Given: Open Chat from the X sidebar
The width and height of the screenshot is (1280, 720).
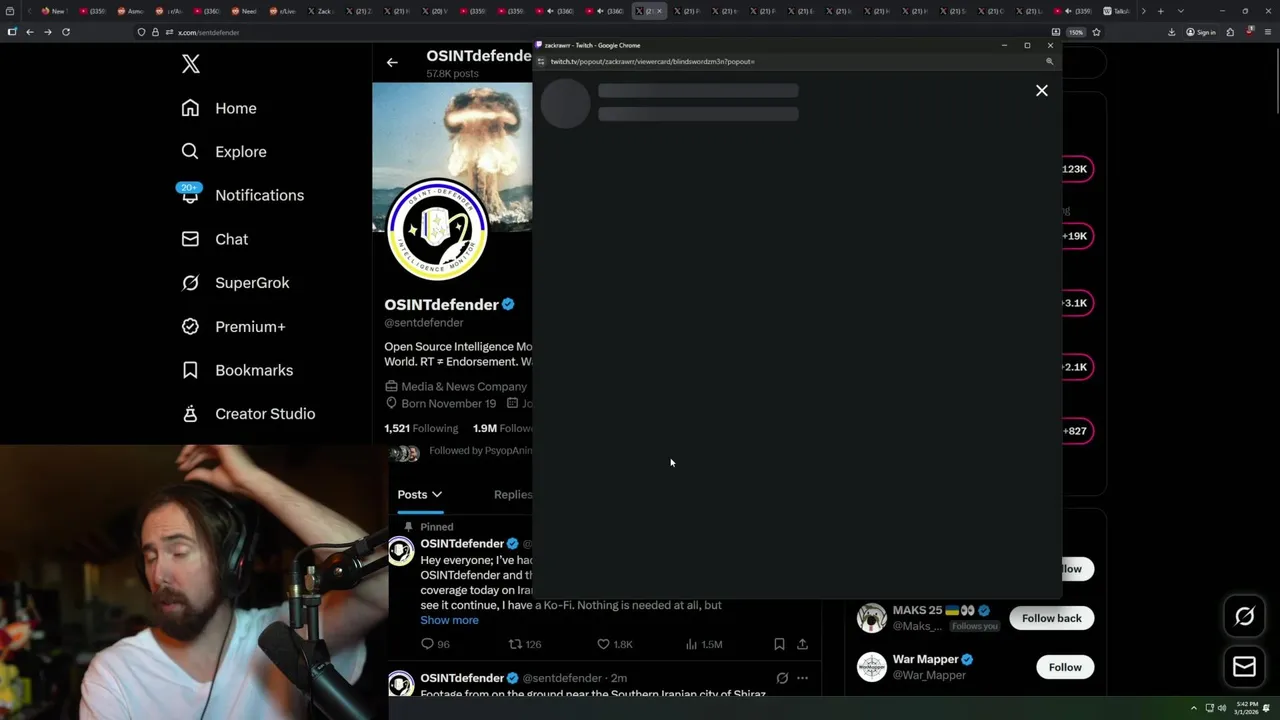Looking at the screenshot, I should [x=214, y=239].
